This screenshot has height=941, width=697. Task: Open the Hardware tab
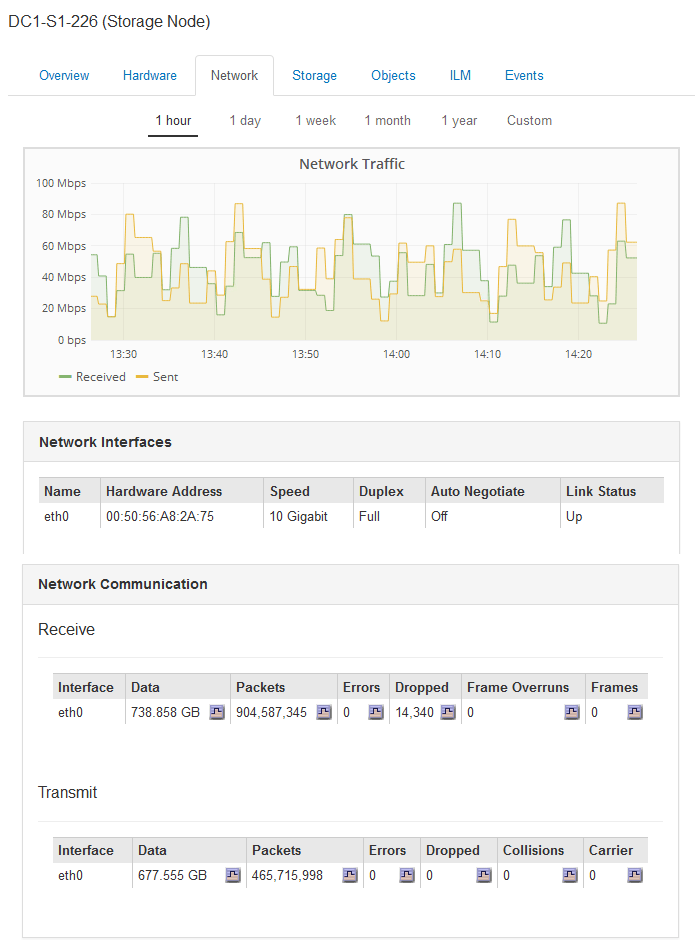150,76
